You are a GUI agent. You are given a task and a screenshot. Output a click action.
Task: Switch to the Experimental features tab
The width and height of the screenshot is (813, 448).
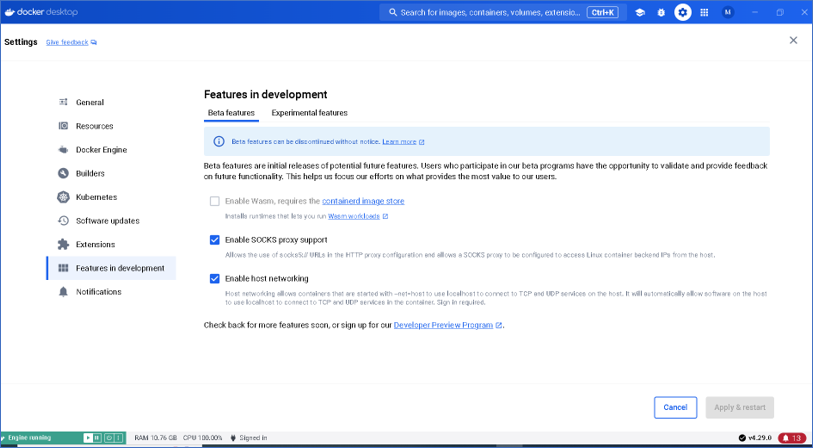pos(310,113)
